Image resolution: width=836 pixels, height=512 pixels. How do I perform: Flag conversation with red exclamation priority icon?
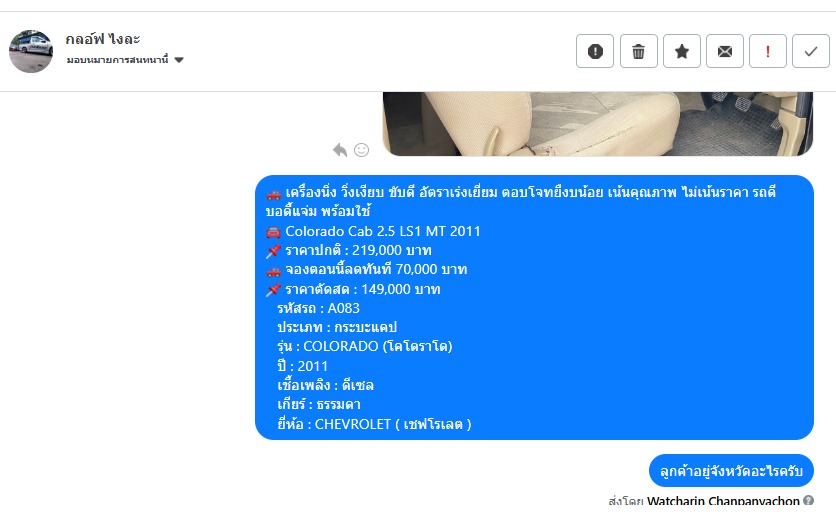768,51
